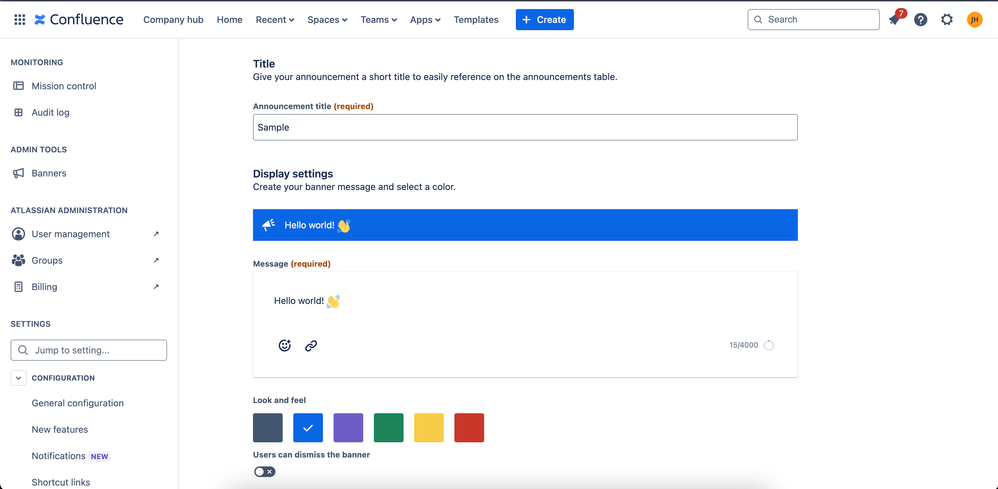
Task: Click the Mission control icon
Action: click(18, 86)
